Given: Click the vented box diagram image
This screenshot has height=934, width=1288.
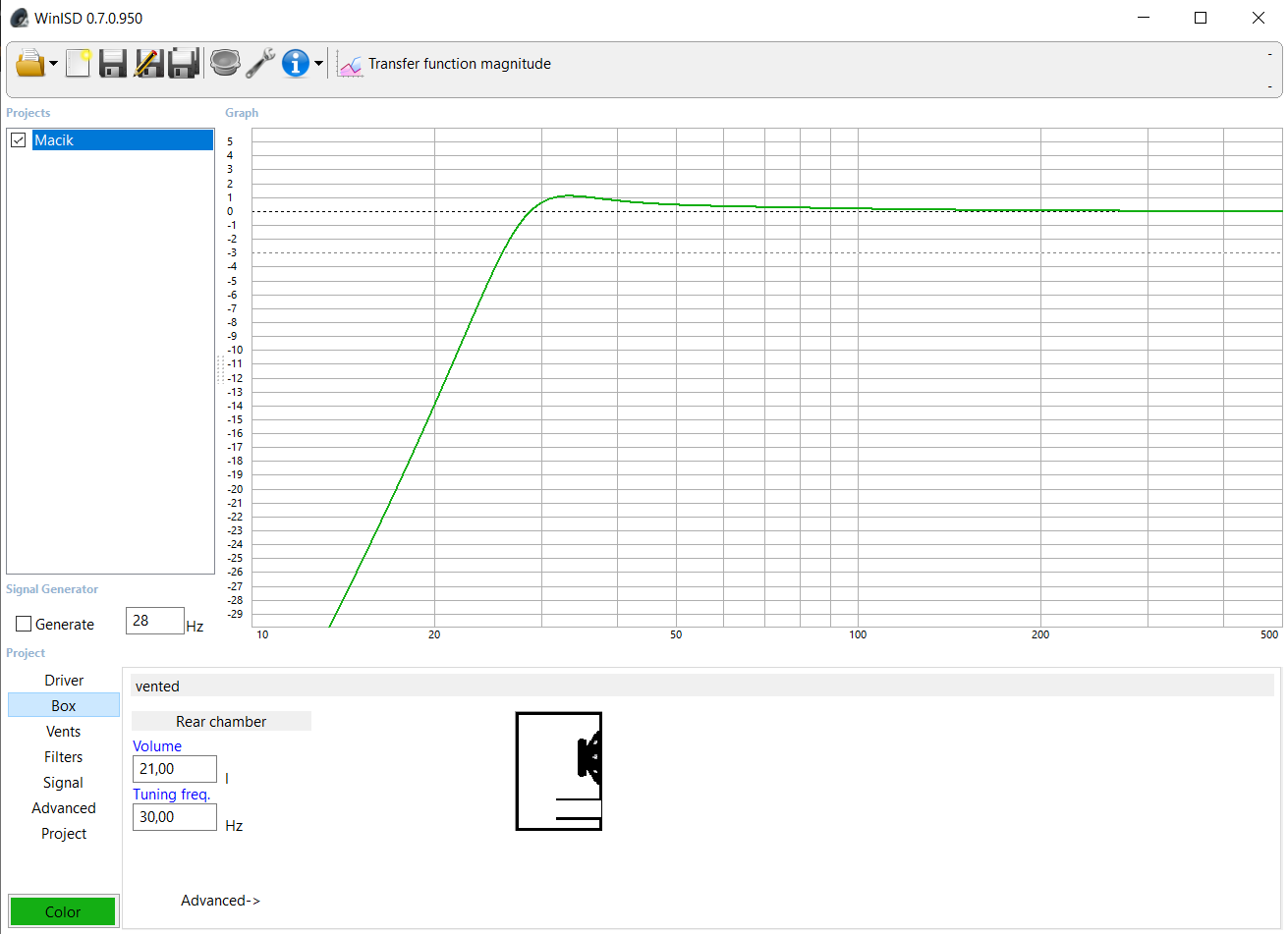Looking at the screenshot, I should point(559,772).
